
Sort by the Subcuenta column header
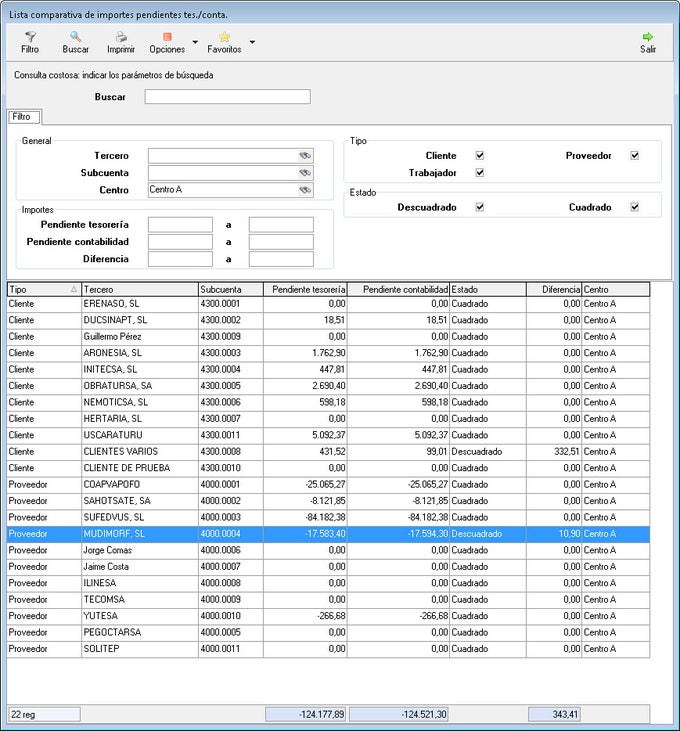(x=231, y=290)
